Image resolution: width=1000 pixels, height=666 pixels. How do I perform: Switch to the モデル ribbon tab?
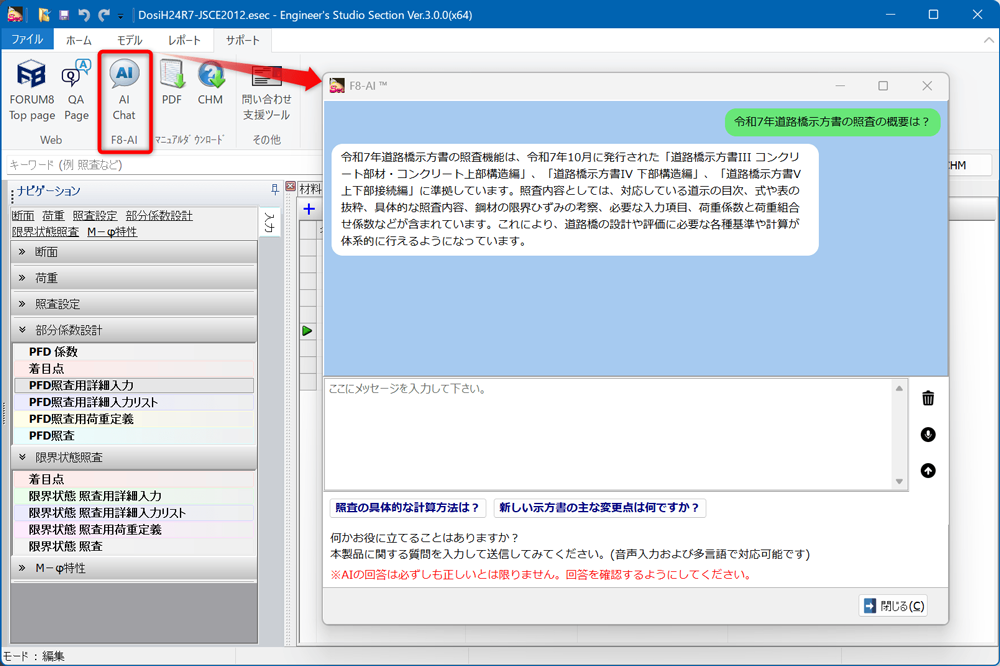click(129, 40)
